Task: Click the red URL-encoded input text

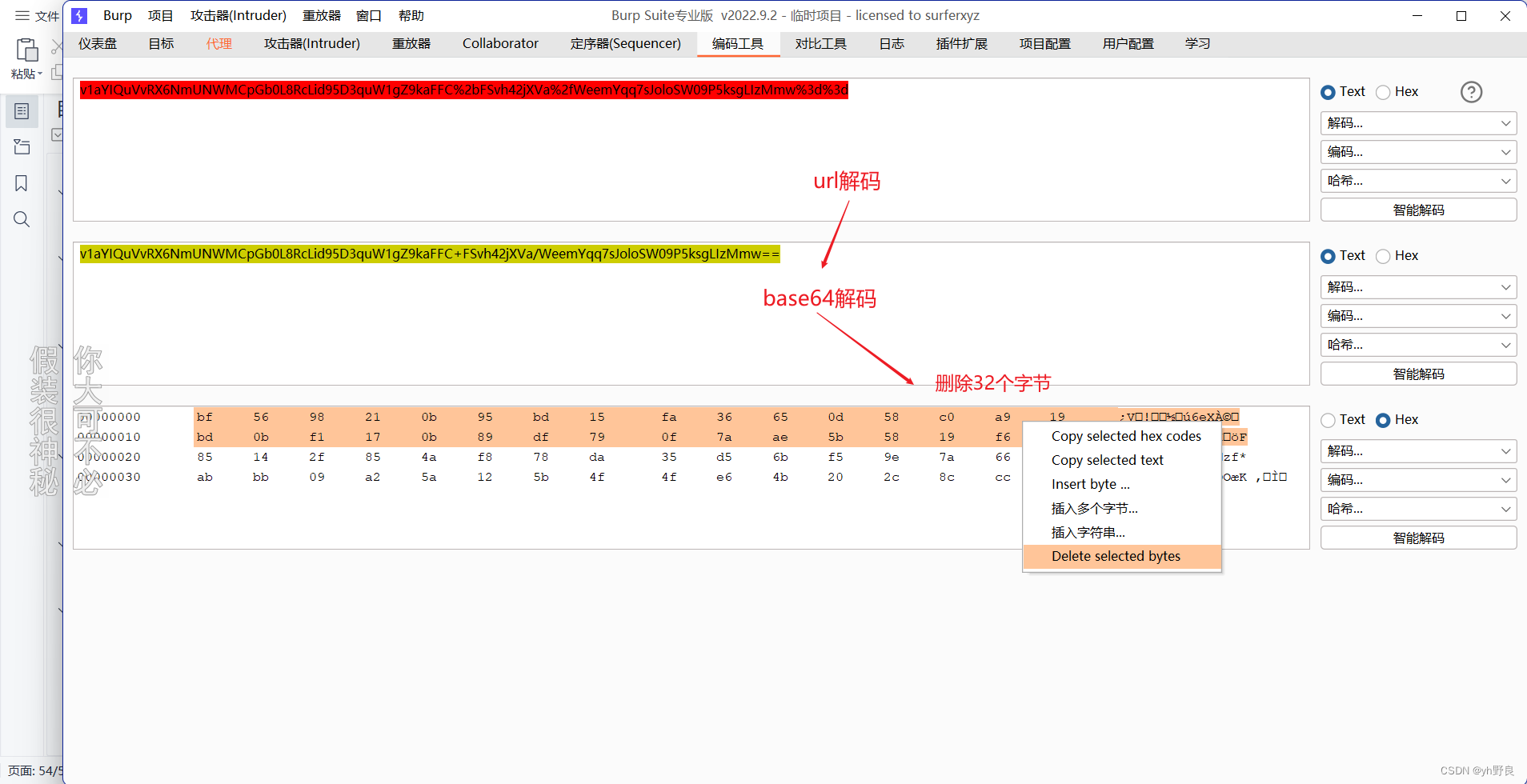Action: click(x=464, y=90)
